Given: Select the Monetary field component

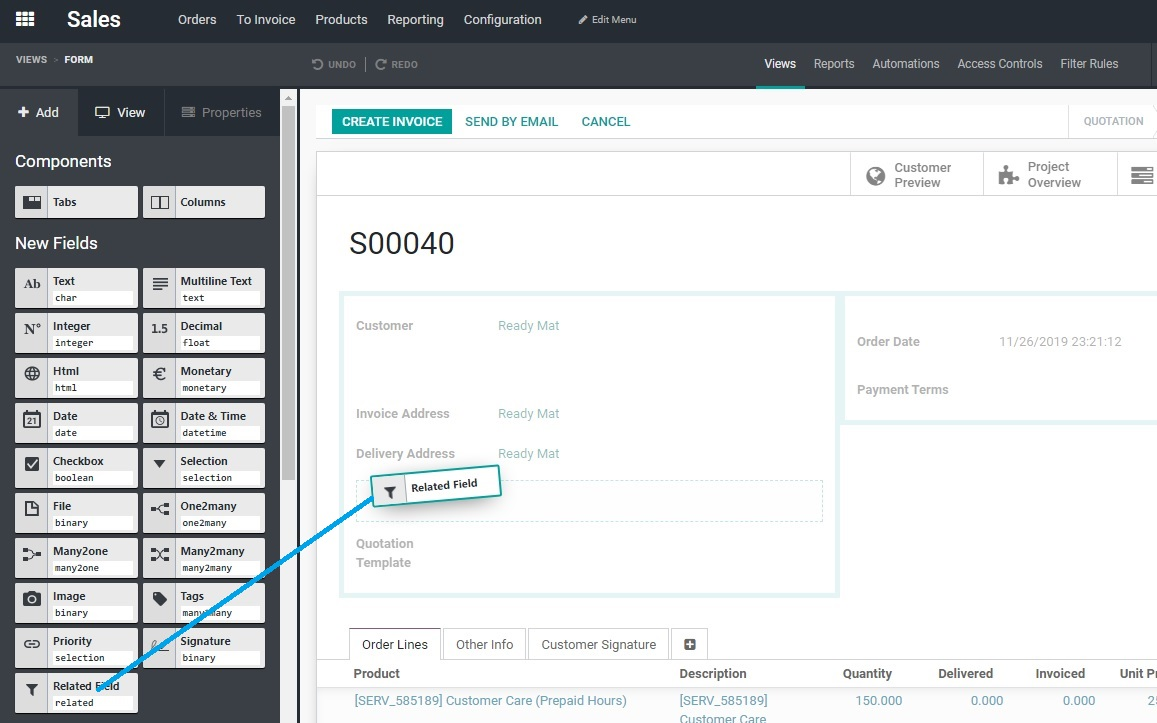Looking at the screenshot, I should coord(203,378).
